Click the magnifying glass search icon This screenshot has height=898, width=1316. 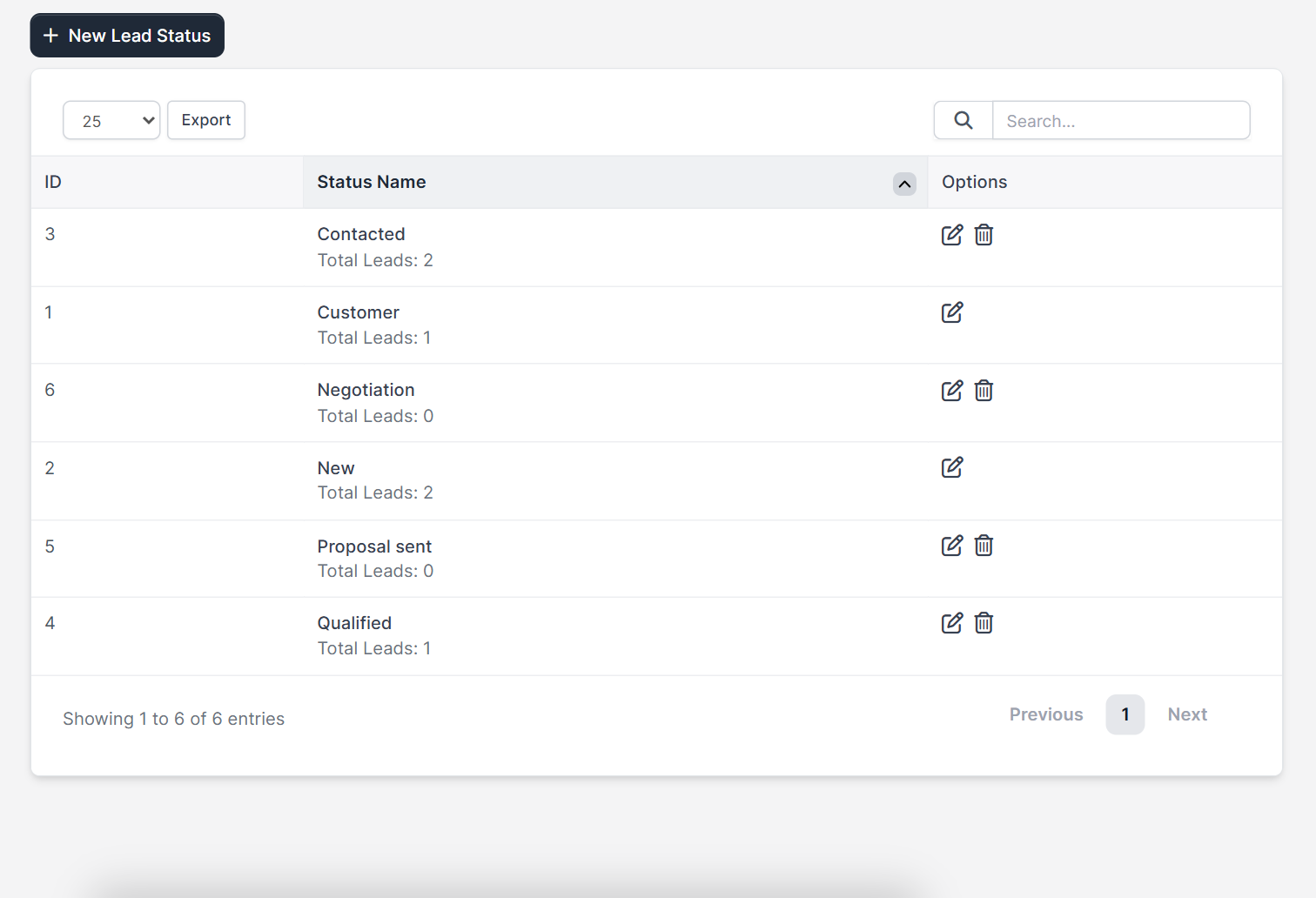coord(963,120)
